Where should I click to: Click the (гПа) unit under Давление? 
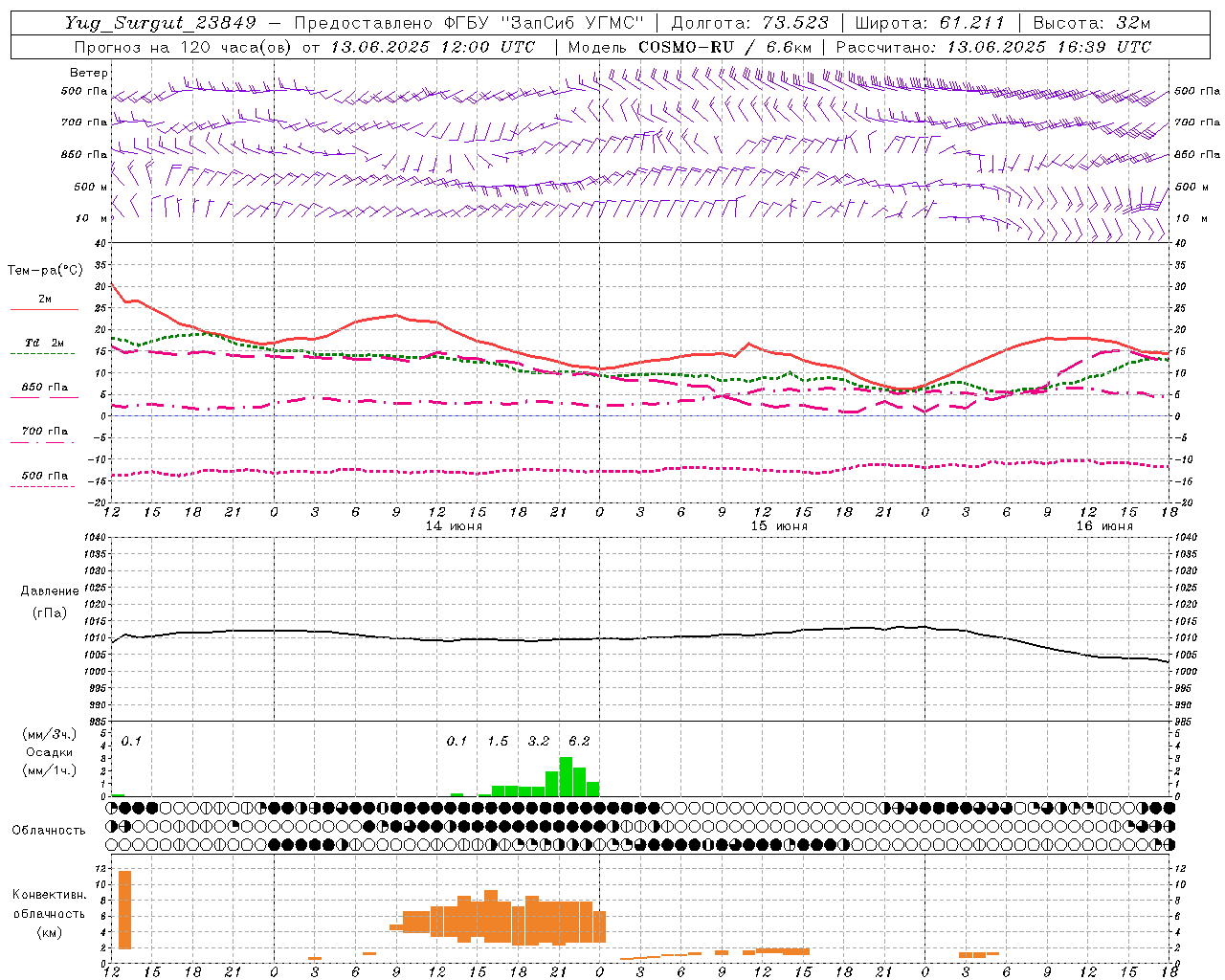(x=50, y=612)
